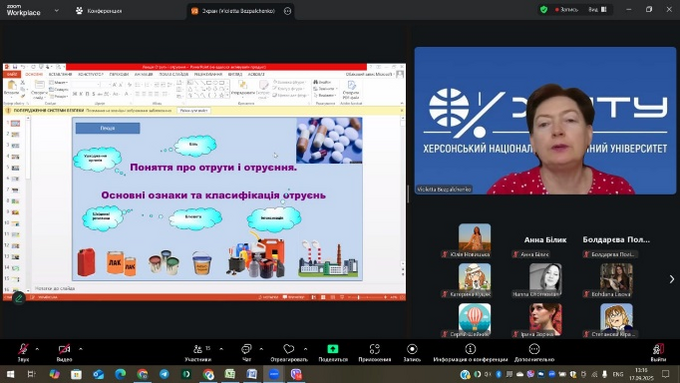The image size is (680, 383).
Task: Open the Participants panel in Zoom
Action: [x=198, y=352]
